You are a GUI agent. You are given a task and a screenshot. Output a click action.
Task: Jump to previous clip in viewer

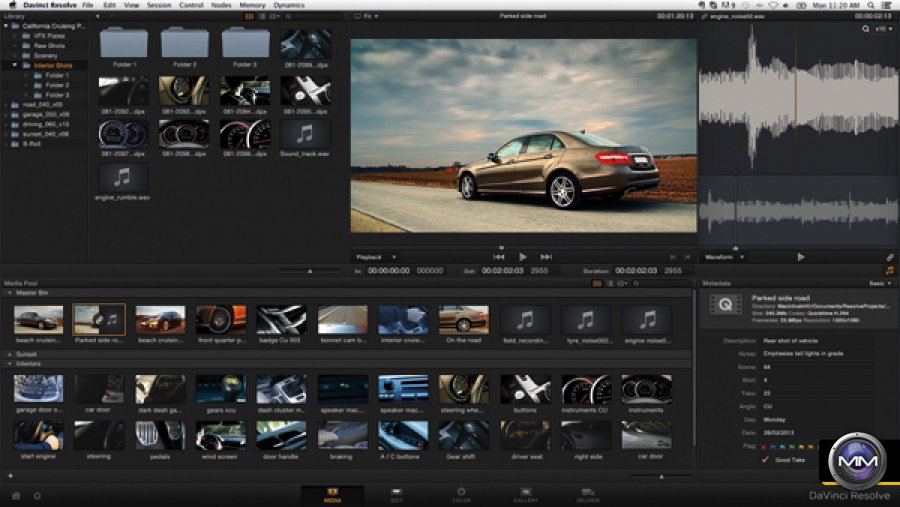(x=499, y=257)
